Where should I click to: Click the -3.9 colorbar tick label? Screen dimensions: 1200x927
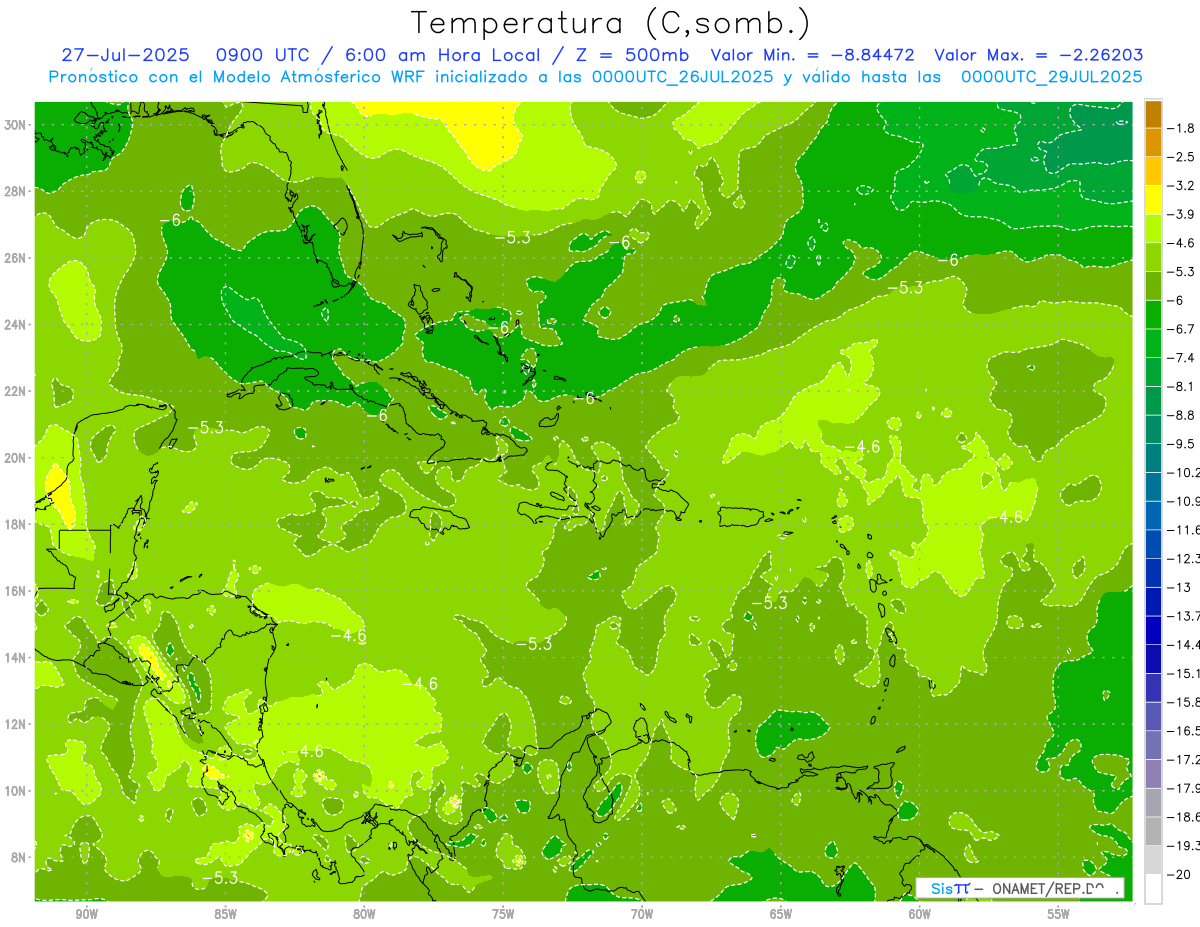pyautogui.click(x=1183, y=215)
